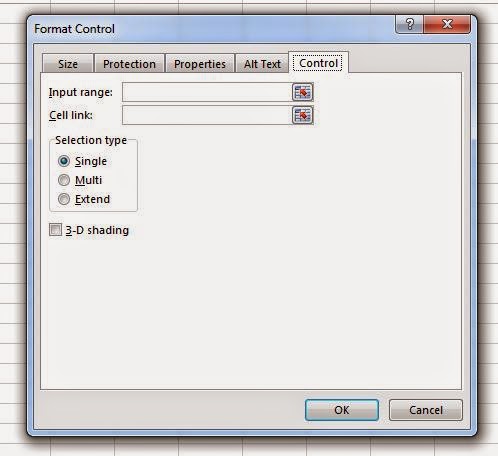Enable the 3-D shading checkbox
The height and width of the screenshot is (456, 498).
(x=55, y=230)
